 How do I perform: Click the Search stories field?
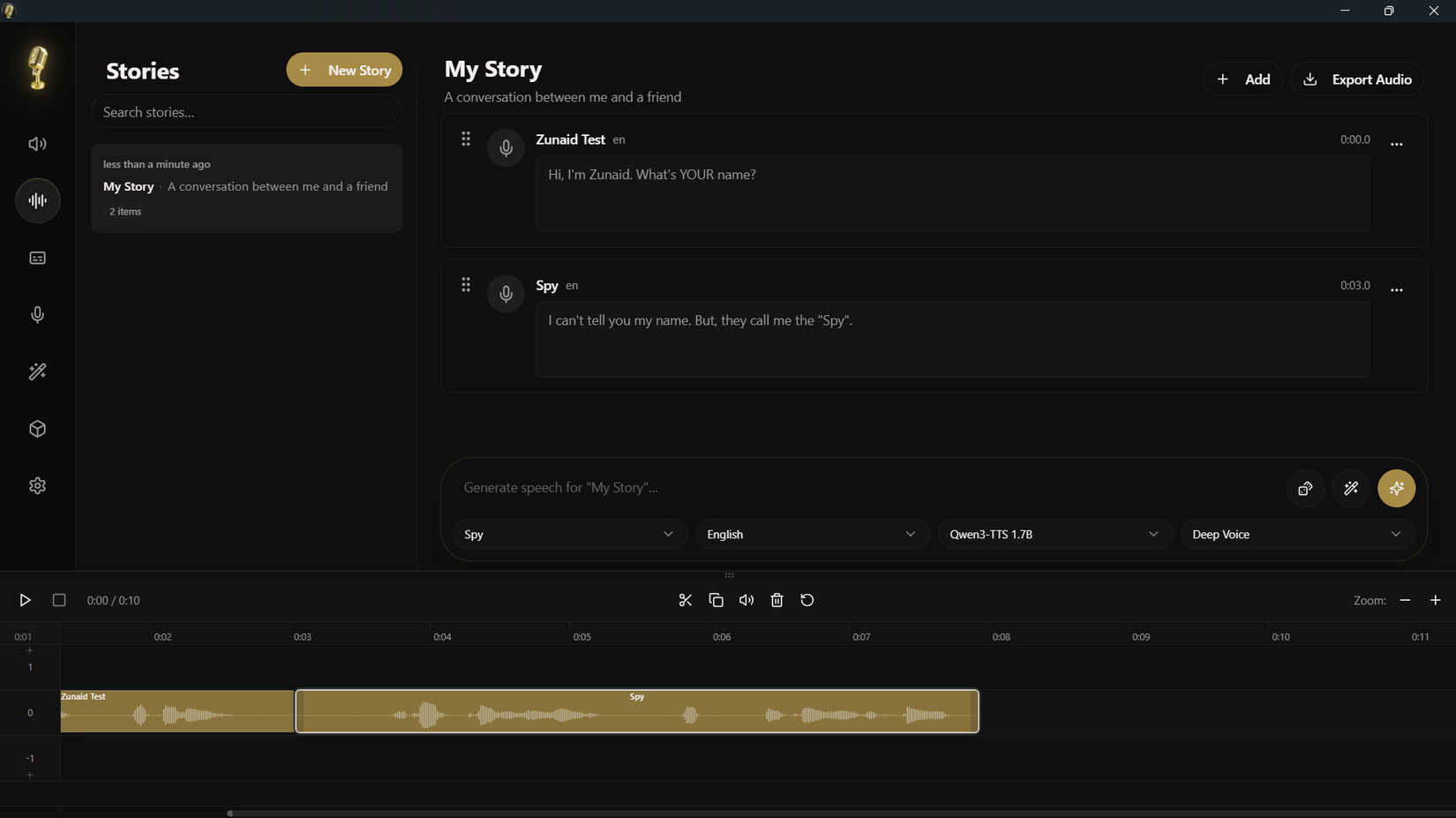(x=246, y=112)
